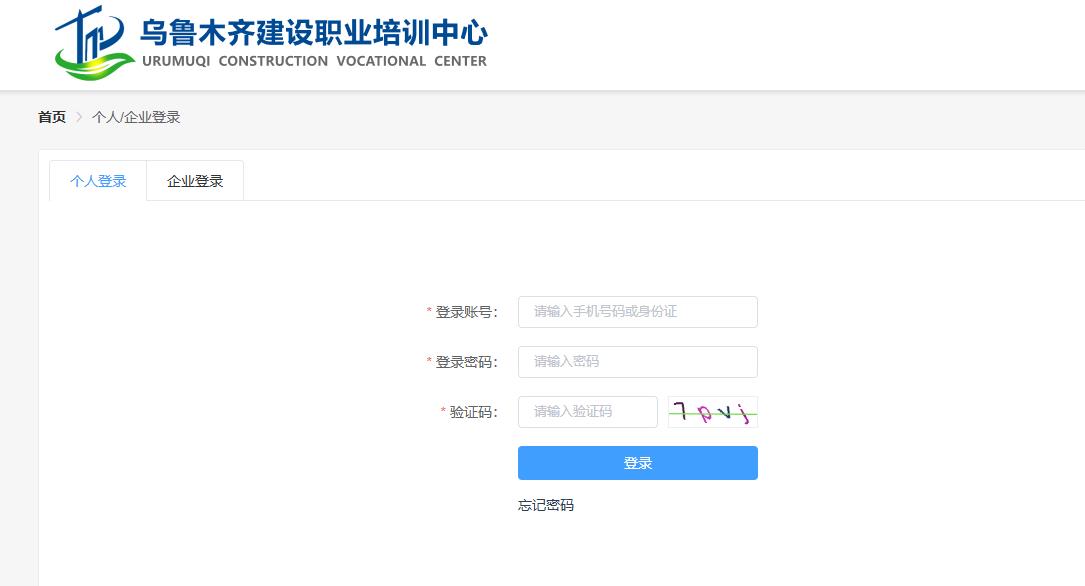This screenshot has width=1085, height=586.
Task: Focus the 登录密码 password field
Action: [x=637, y=362]
